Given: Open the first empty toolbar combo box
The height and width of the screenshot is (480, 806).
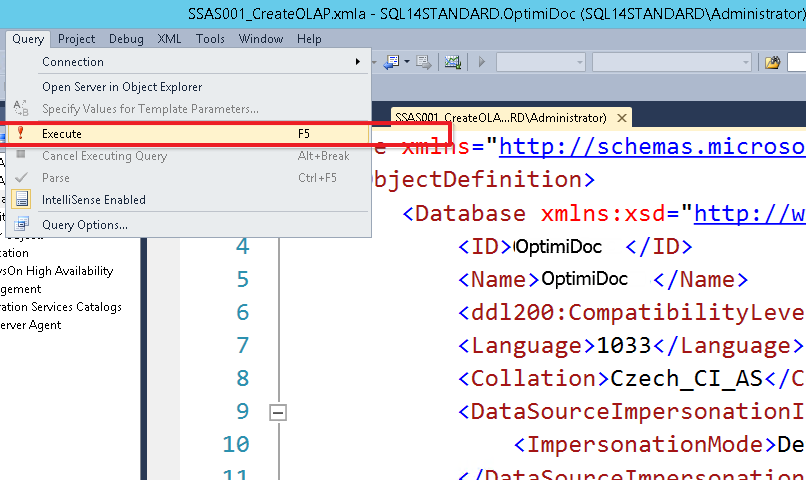Looking at the screenshot, I should [540, 62].
